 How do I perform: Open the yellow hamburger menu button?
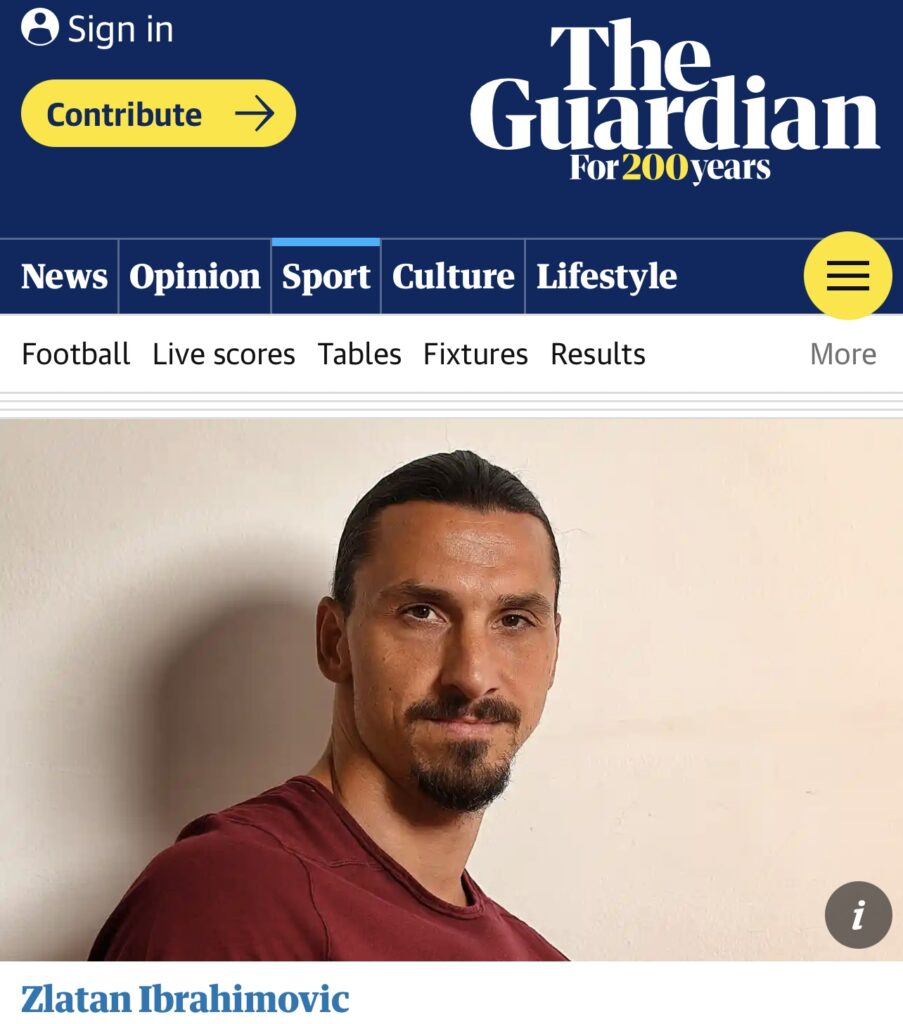pyautogui.click(x=848, y=276)
